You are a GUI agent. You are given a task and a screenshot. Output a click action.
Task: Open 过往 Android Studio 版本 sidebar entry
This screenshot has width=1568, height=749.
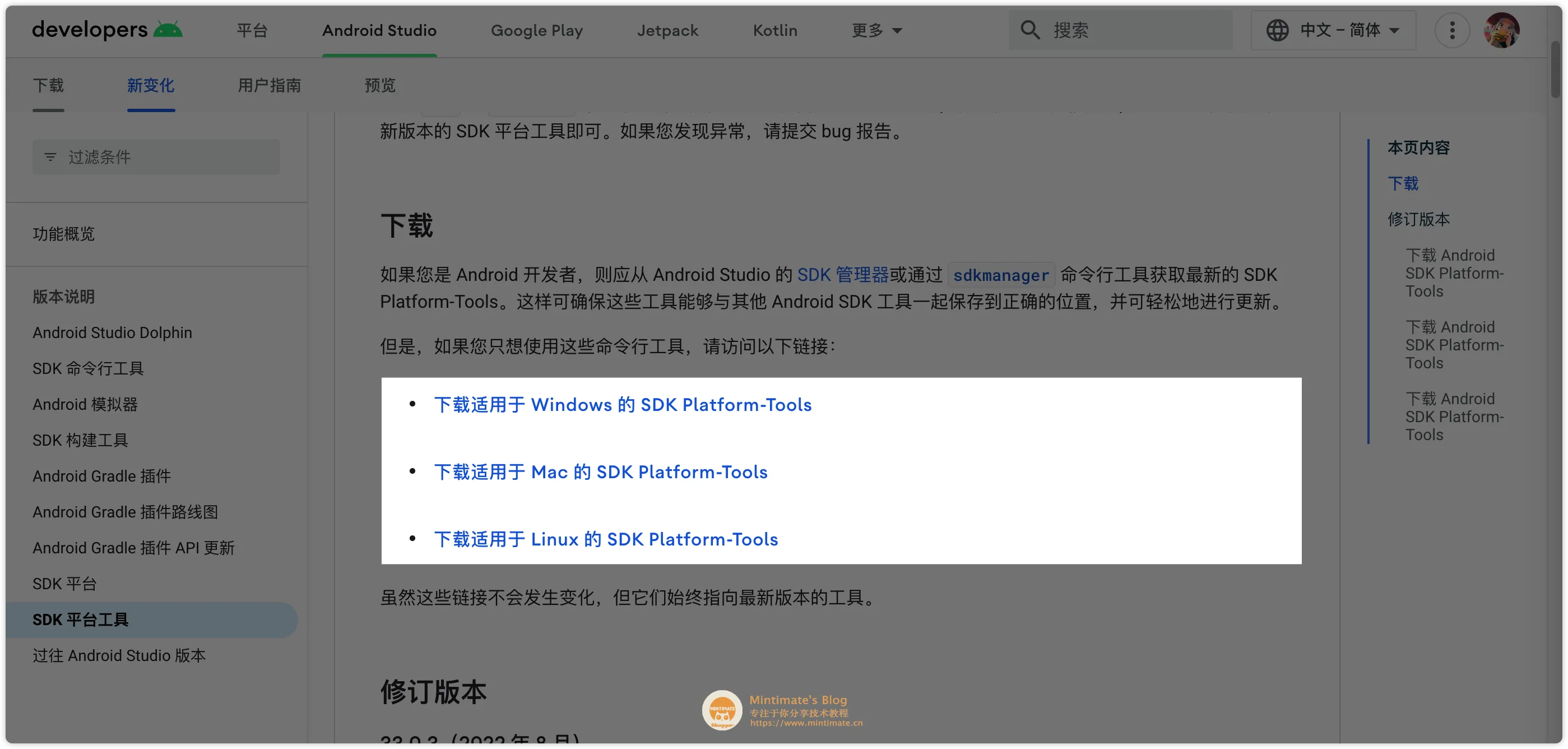click(x=119, y=656)
